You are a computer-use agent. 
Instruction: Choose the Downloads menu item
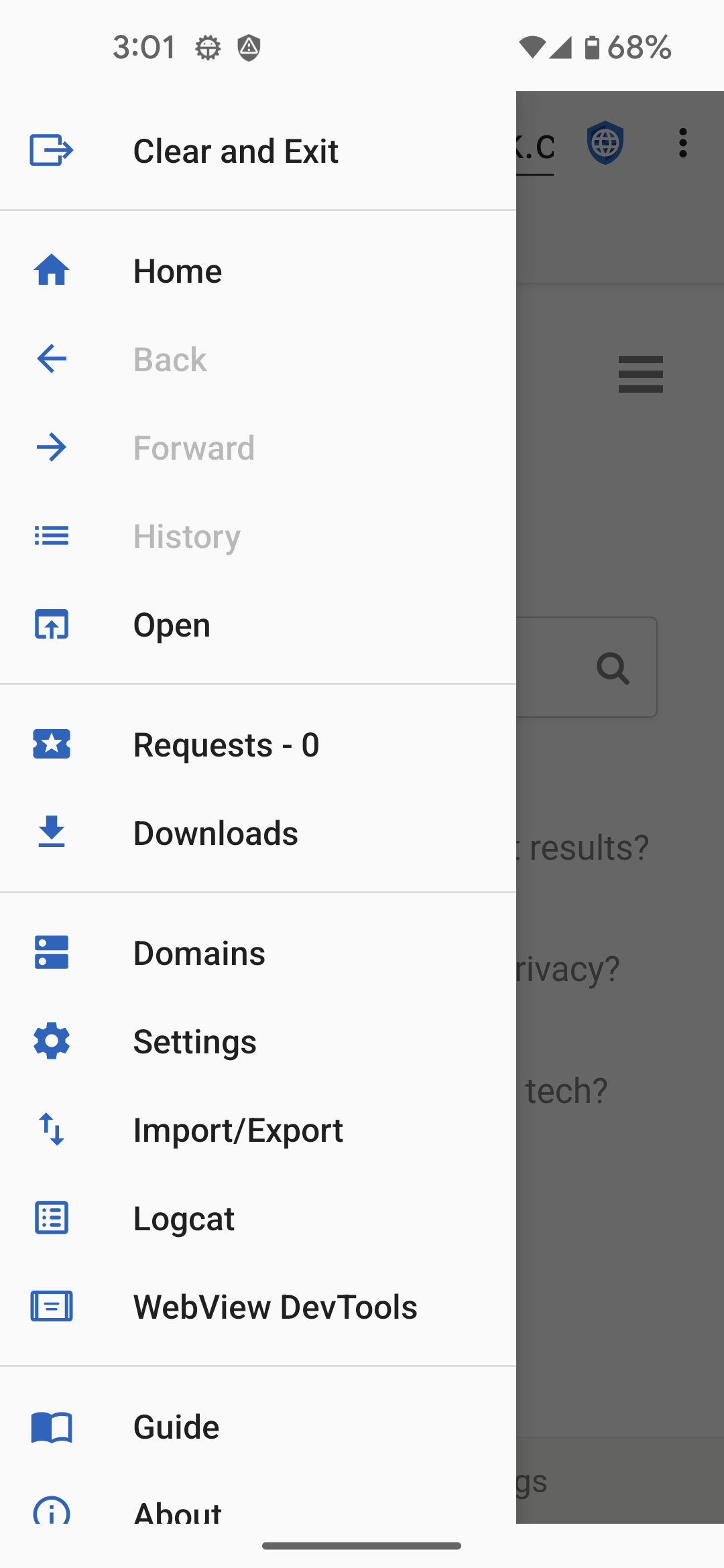coord(215,833)
